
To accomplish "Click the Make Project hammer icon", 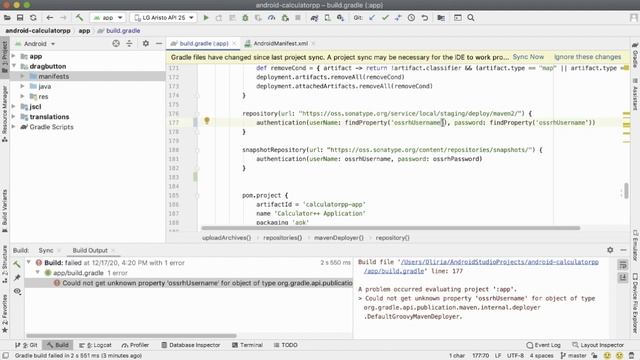I will click(x=79, y=18).
